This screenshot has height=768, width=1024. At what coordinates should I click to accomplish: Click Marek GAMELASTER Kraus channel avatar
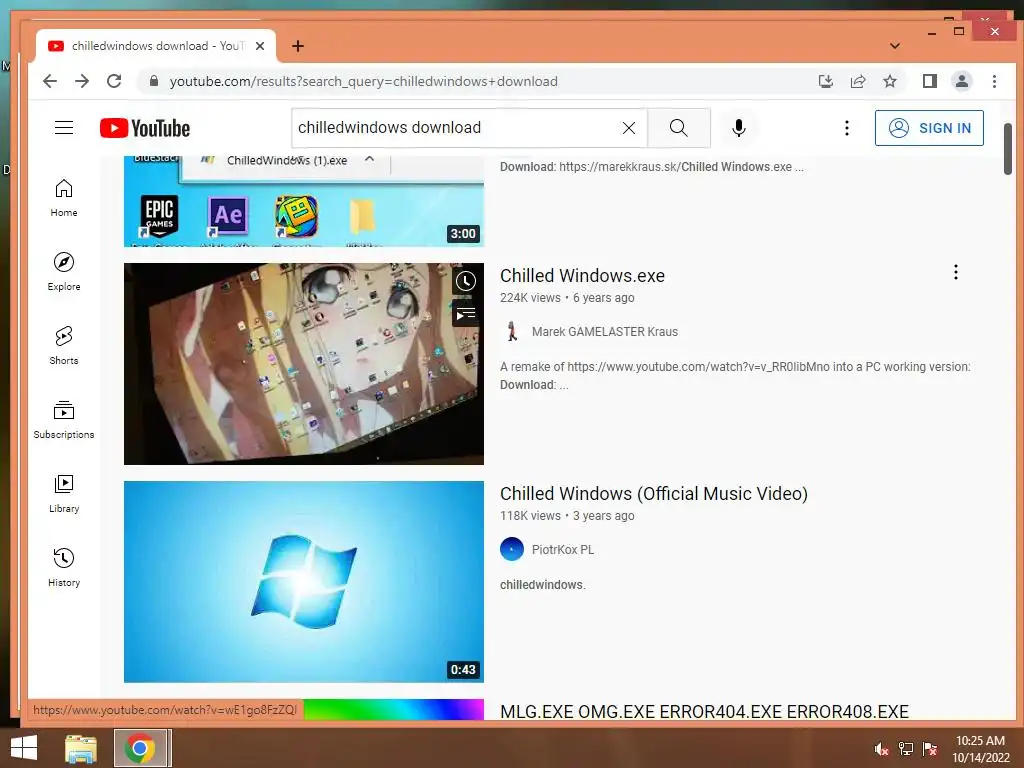pyautogui.click(x=512, y=331)
